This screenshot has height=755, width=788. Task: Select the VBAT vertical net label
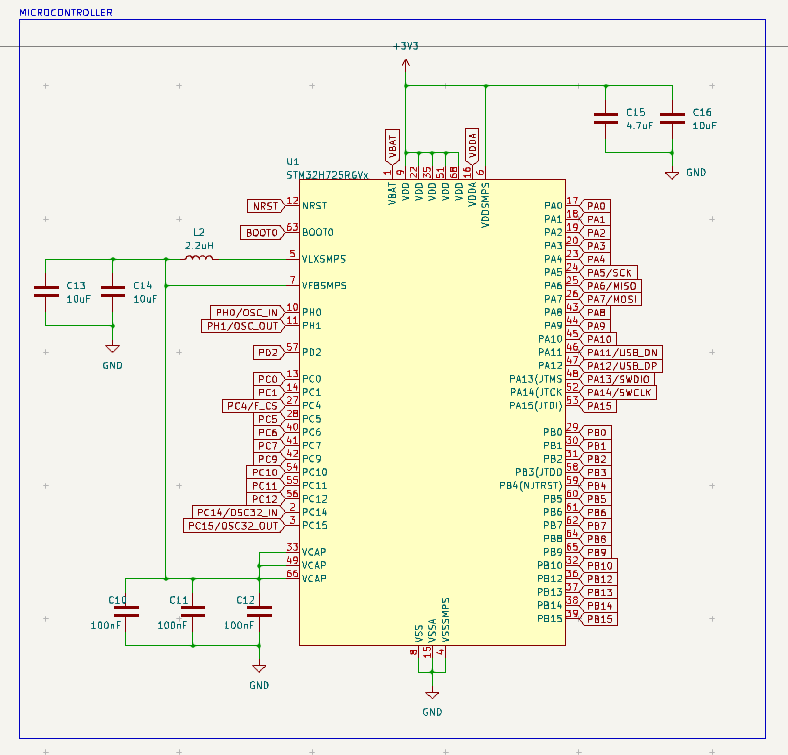[x=392, y=147]
